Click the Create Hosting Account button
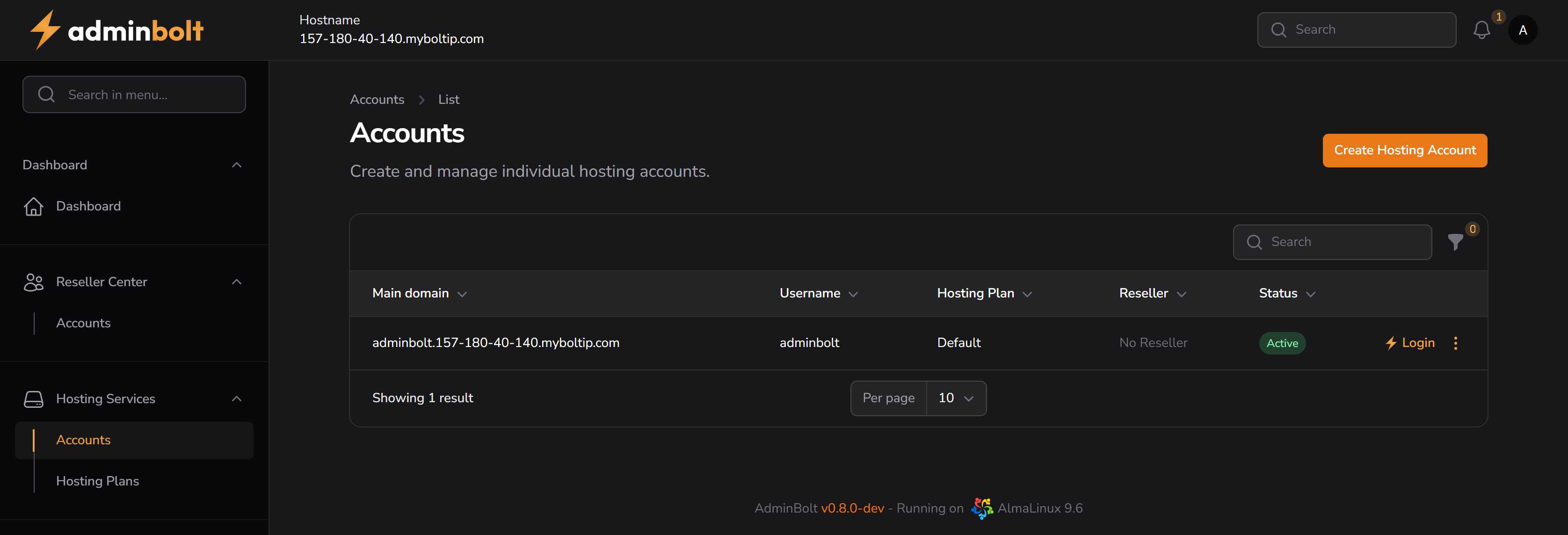The height and width of the screenshot is (535, 1568). pyautogui.click(x=1404, y=150)
